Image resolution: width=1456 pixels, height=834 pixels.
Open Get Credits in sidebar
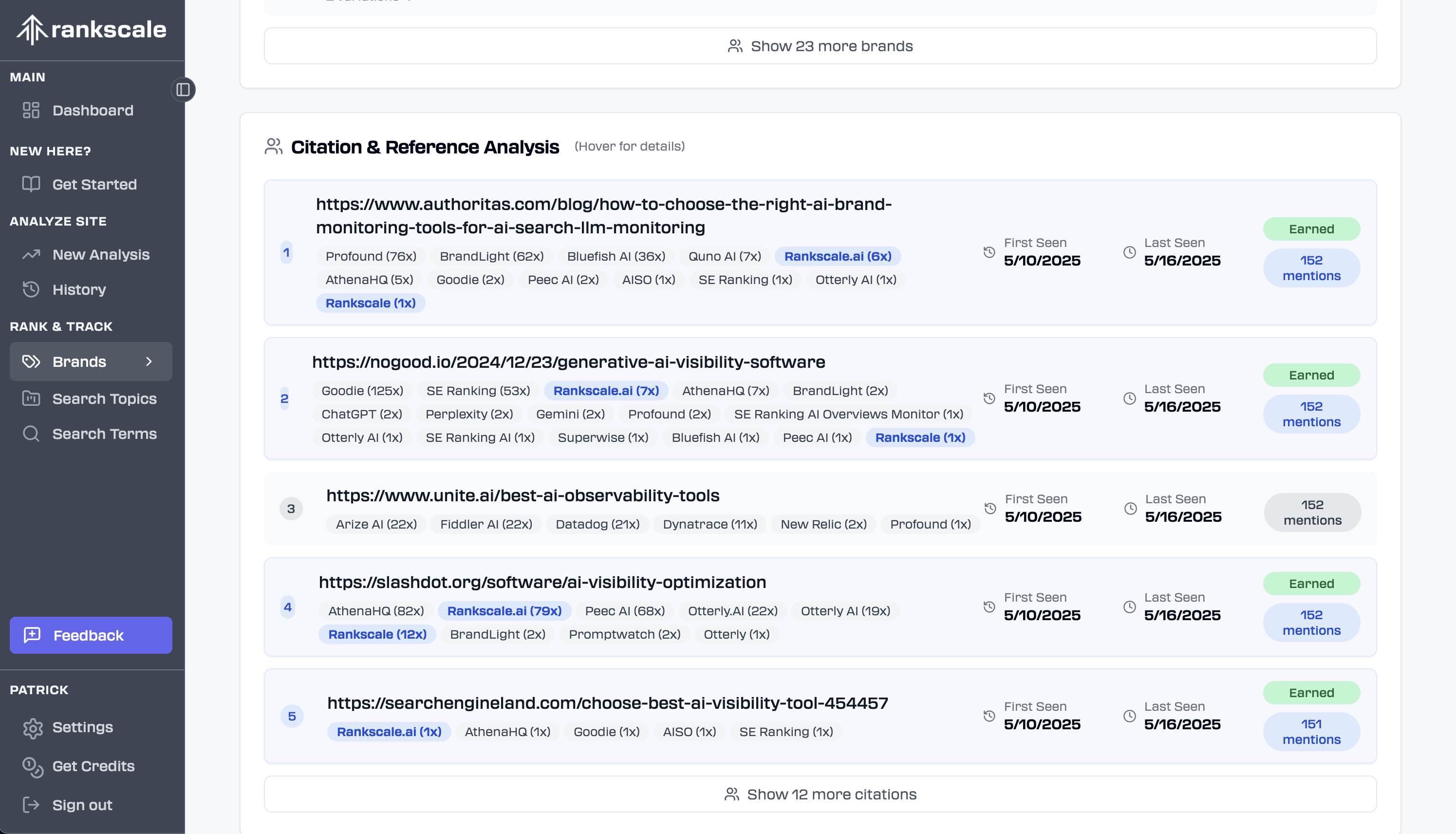click(91, 766)
